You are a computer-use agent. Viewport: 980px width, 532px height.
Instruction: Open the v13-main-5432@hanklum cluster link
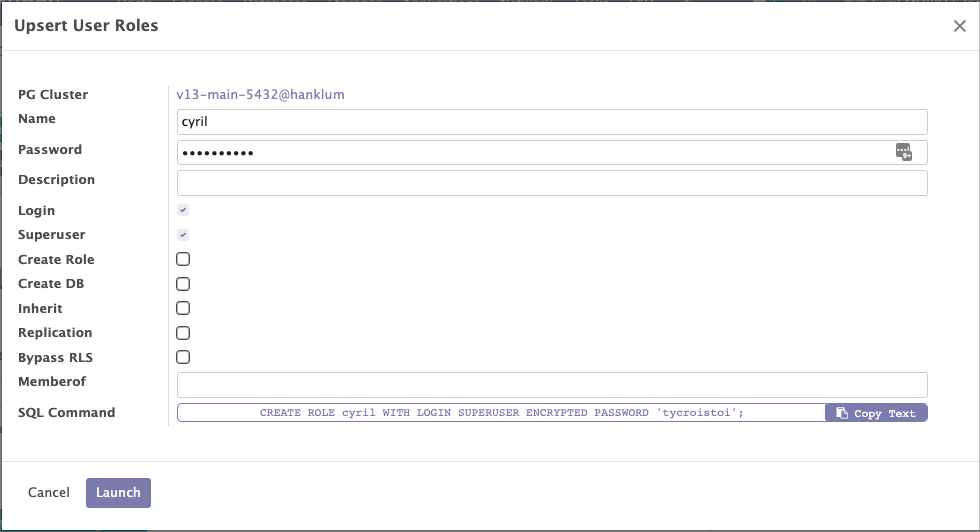(260, 95)
